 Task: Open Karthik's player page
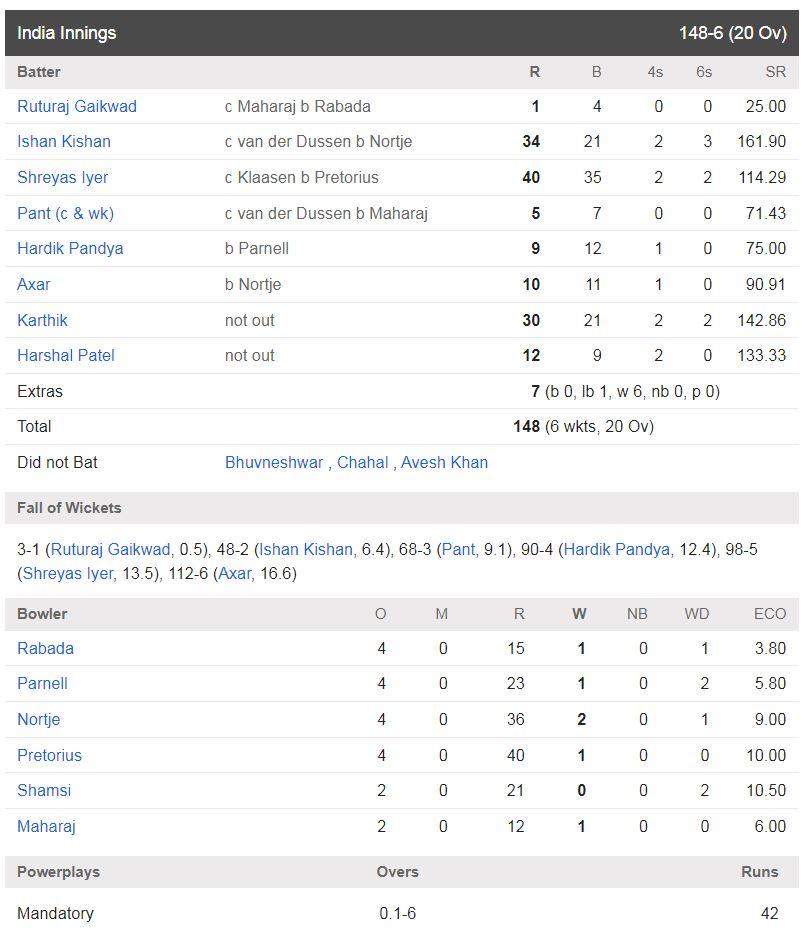pos(42,320)
